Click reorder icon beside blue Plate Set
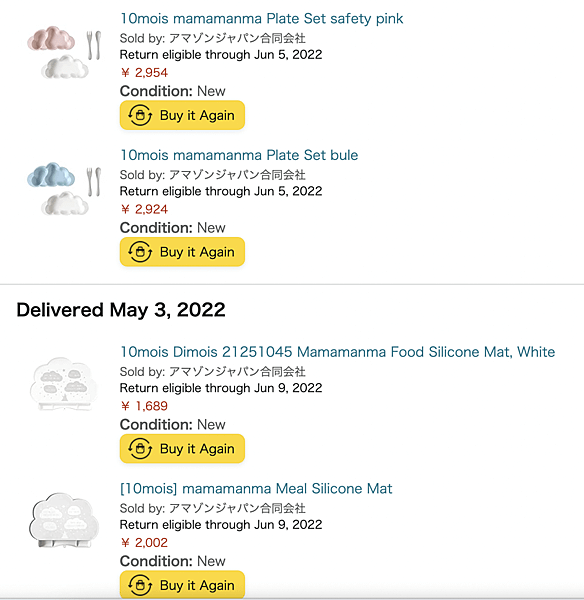Image resolution: width=584 pixels, height=600 pixels. (140, 252)
